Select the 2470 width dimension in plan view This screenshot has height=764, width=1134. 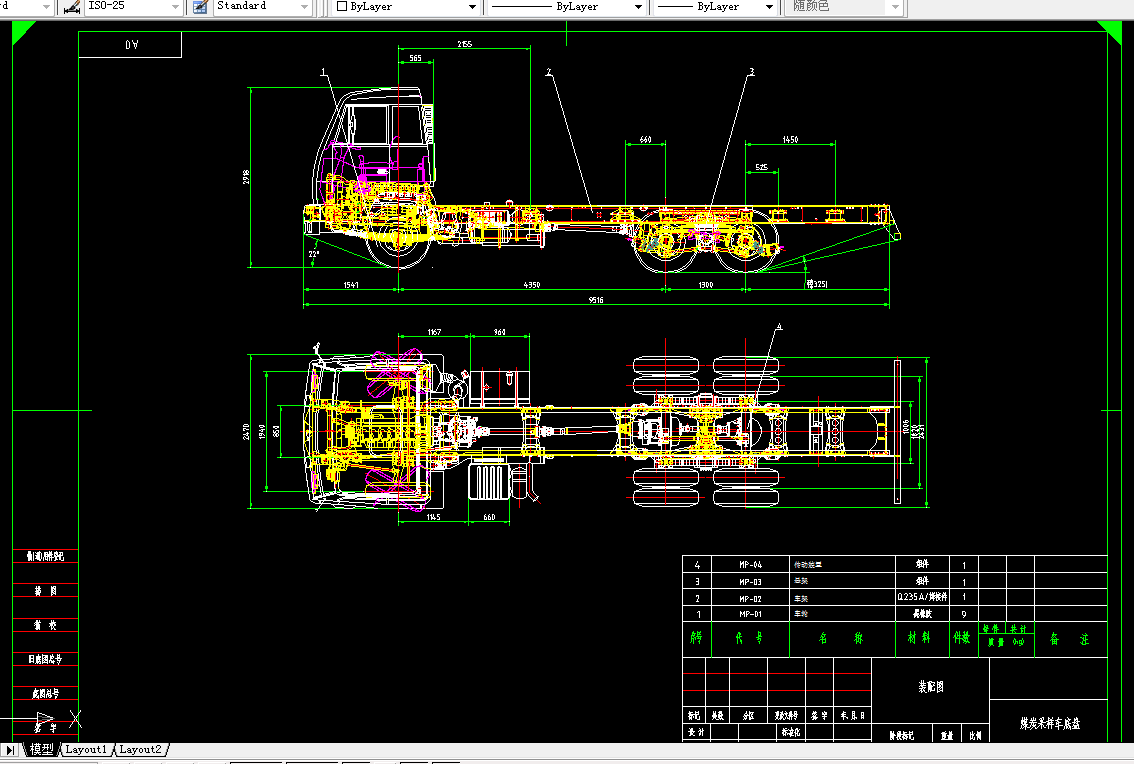[246, 432]
